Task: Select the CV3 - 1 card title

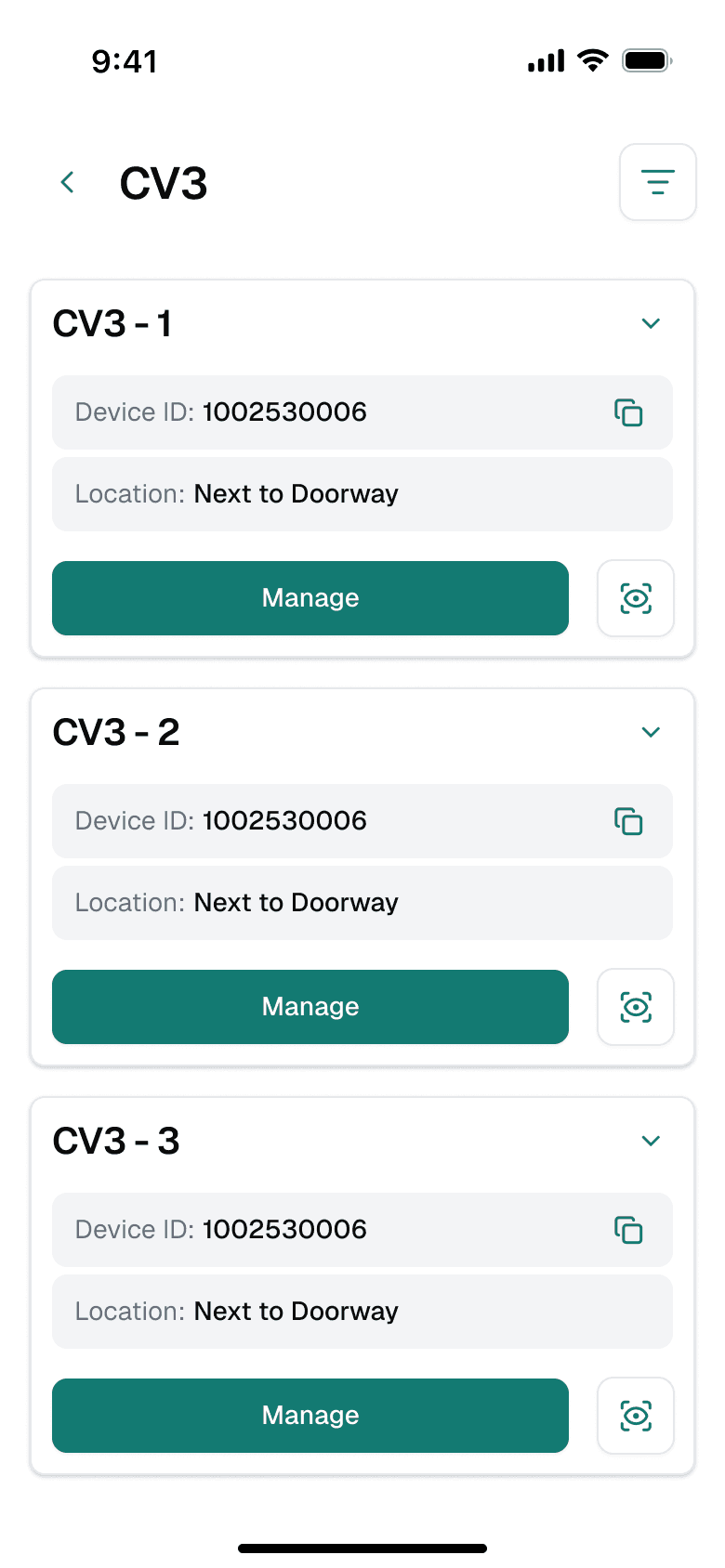Action: pyautogui.click(x=112, y=324)
